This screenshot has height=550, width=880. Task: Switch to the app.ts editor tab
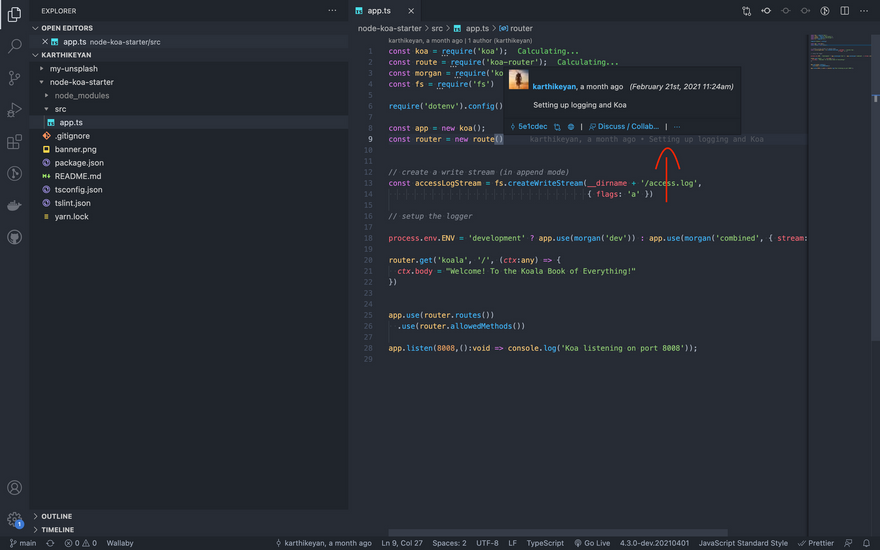(x=379, y=11)
